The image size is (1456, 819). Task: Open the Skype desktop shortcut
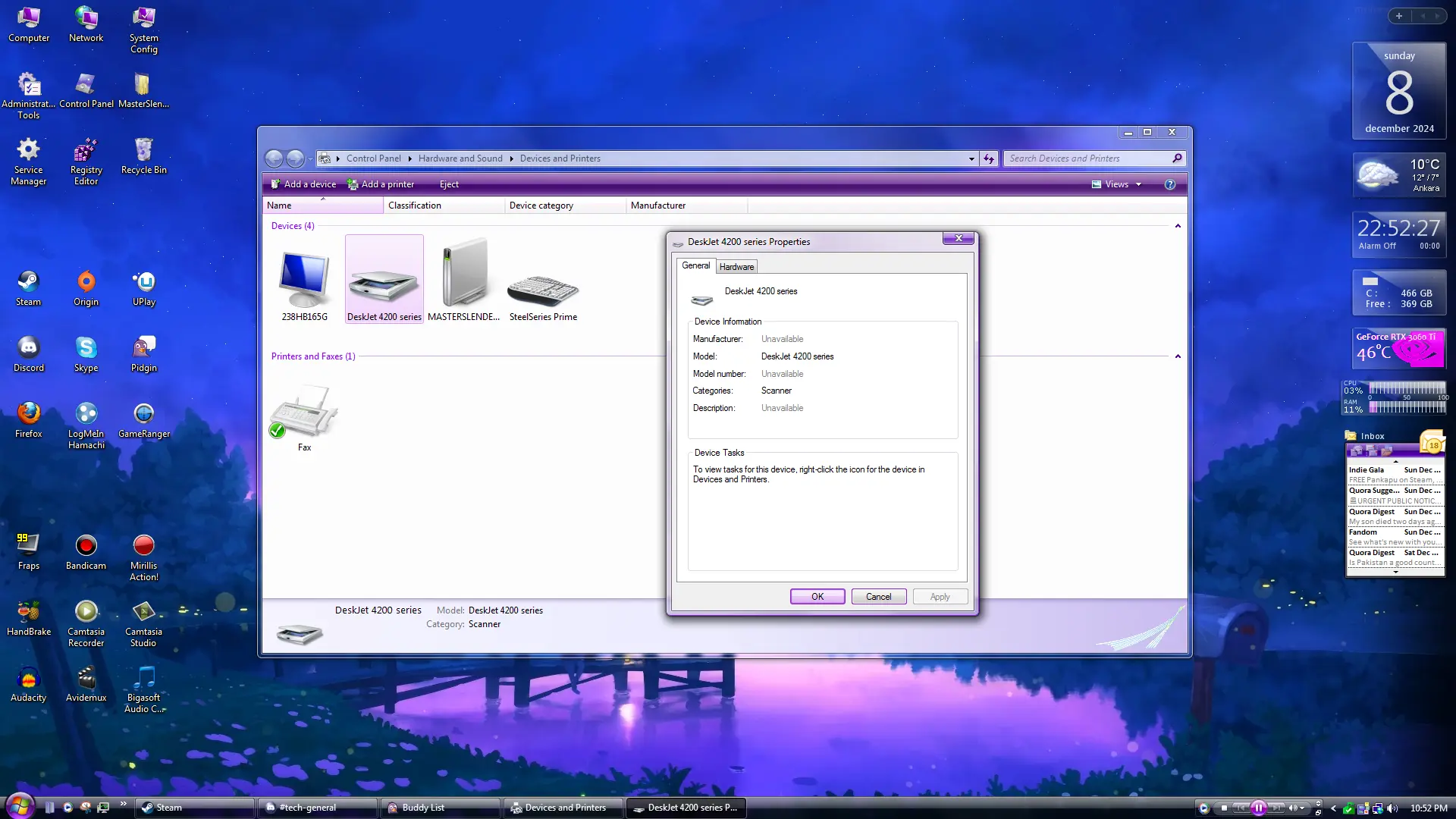pos(86,355)
